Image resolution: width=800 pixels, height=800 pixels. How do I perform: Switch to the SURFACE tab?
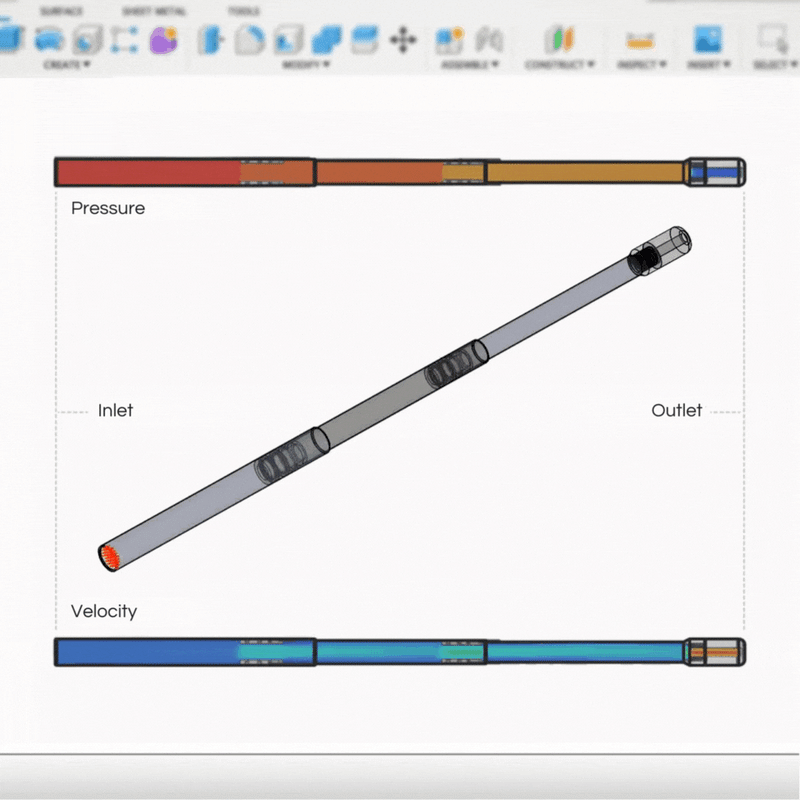pos(61,12)
